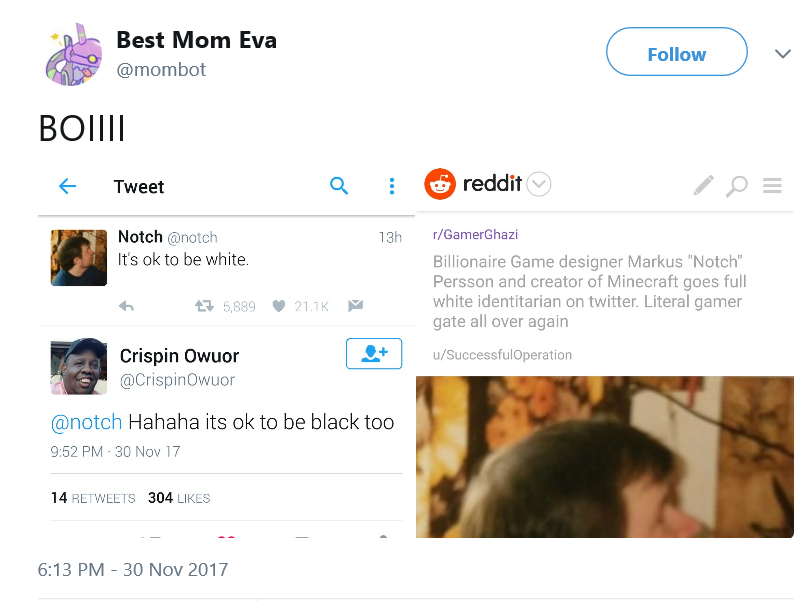This screenshot has height=601, width=812.
Task: Open the reddit hamburger menu
Action: (x=772, y=185)
